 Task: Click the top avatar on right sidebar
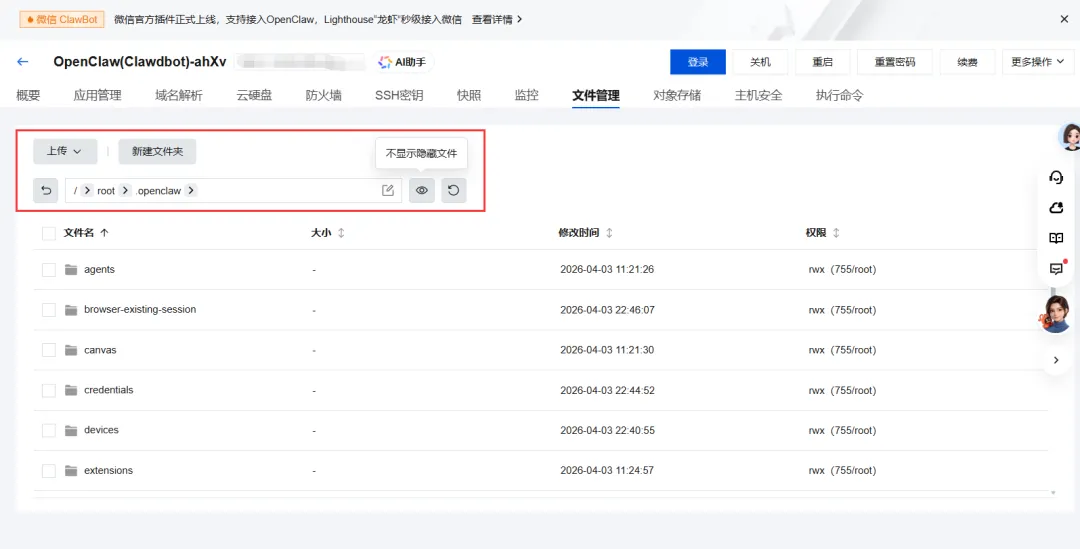coord(1070,136)
